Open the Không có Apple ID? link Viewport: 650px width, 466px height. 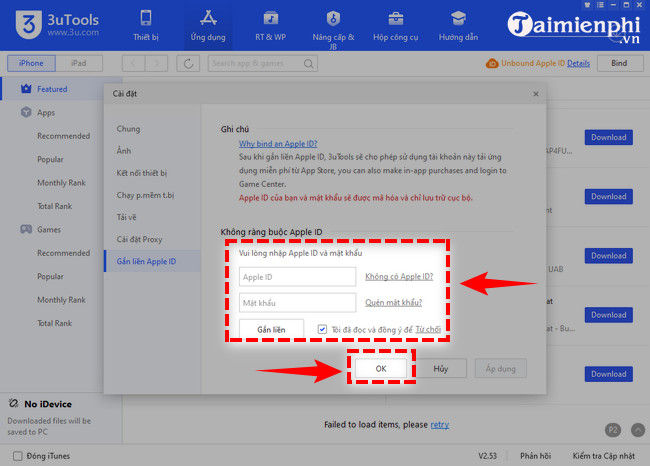pyautogui.click(x=397, y=277)
